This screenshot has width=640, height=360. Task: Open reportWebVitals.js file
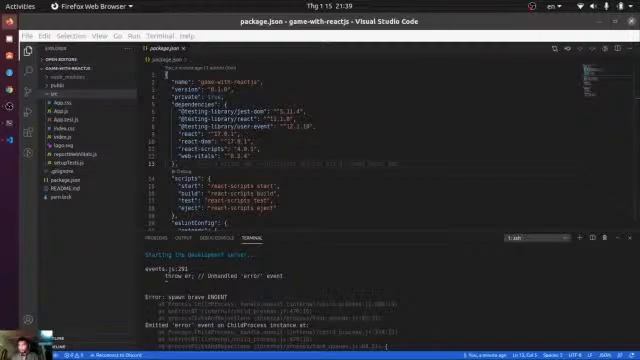coord(75,154)
